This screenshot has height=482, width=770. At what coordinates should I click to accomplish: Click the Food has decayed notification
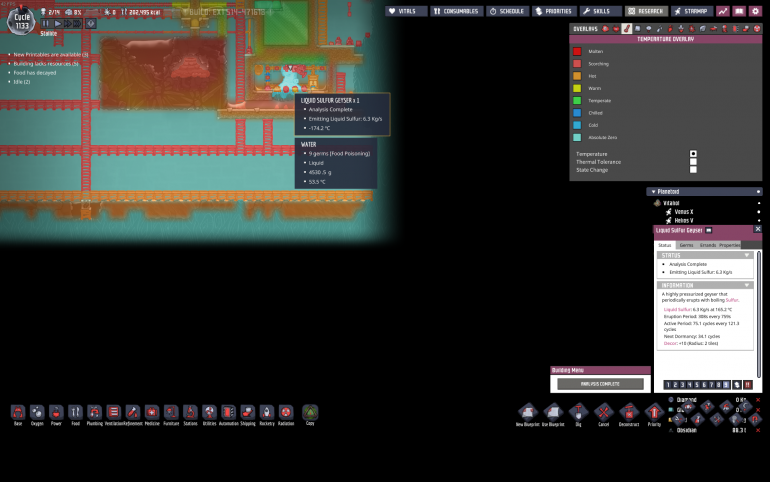[34, 73]
